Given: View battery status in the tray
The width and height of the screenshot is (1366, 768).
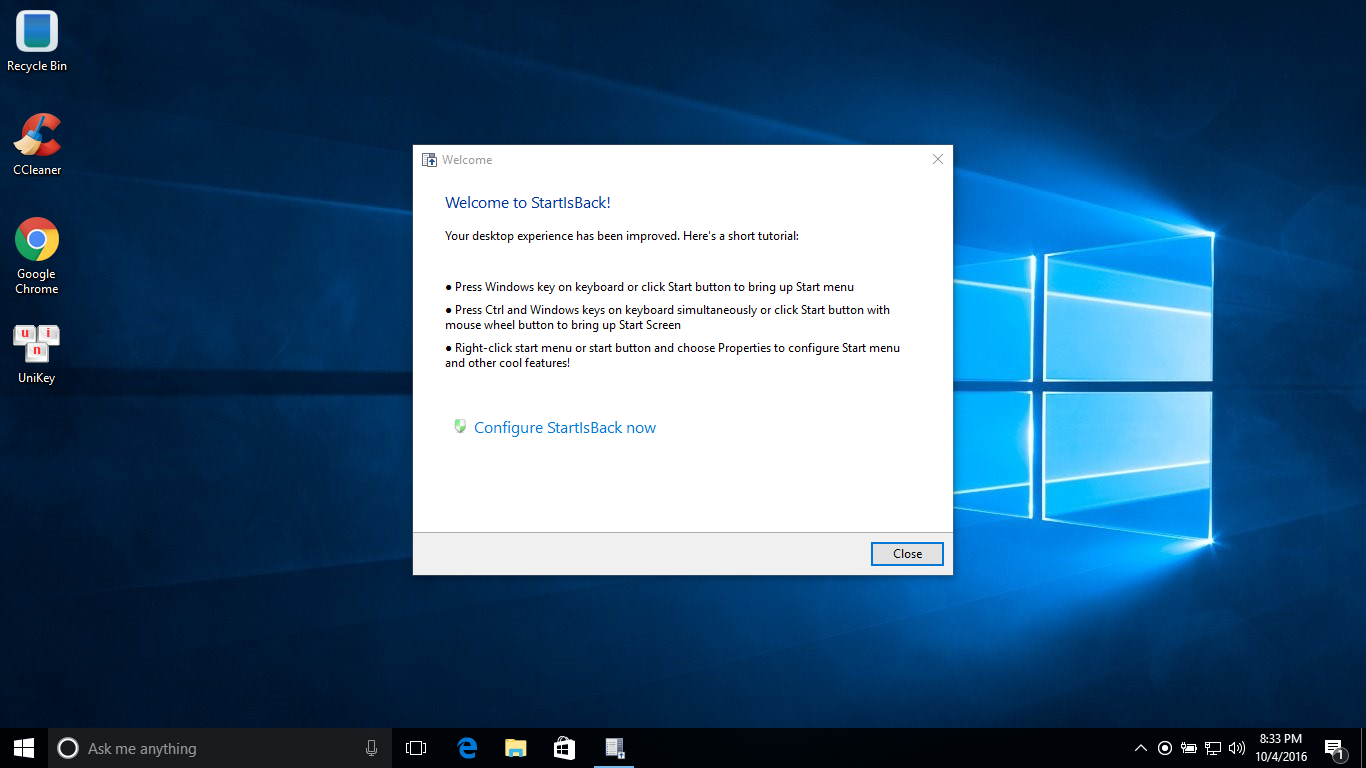Looking at the screenshot, I should click(x=1189, y=747).
